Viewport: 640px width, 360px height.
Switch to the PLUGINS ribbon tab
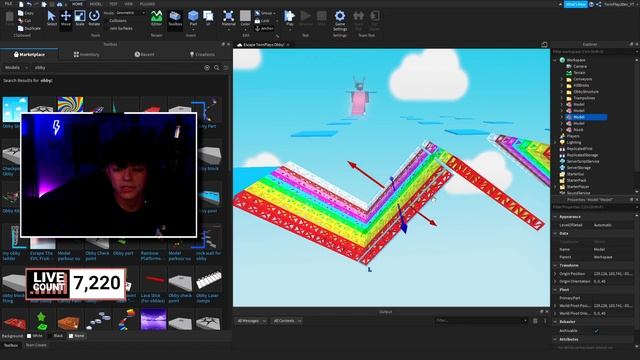pos(147,4)
